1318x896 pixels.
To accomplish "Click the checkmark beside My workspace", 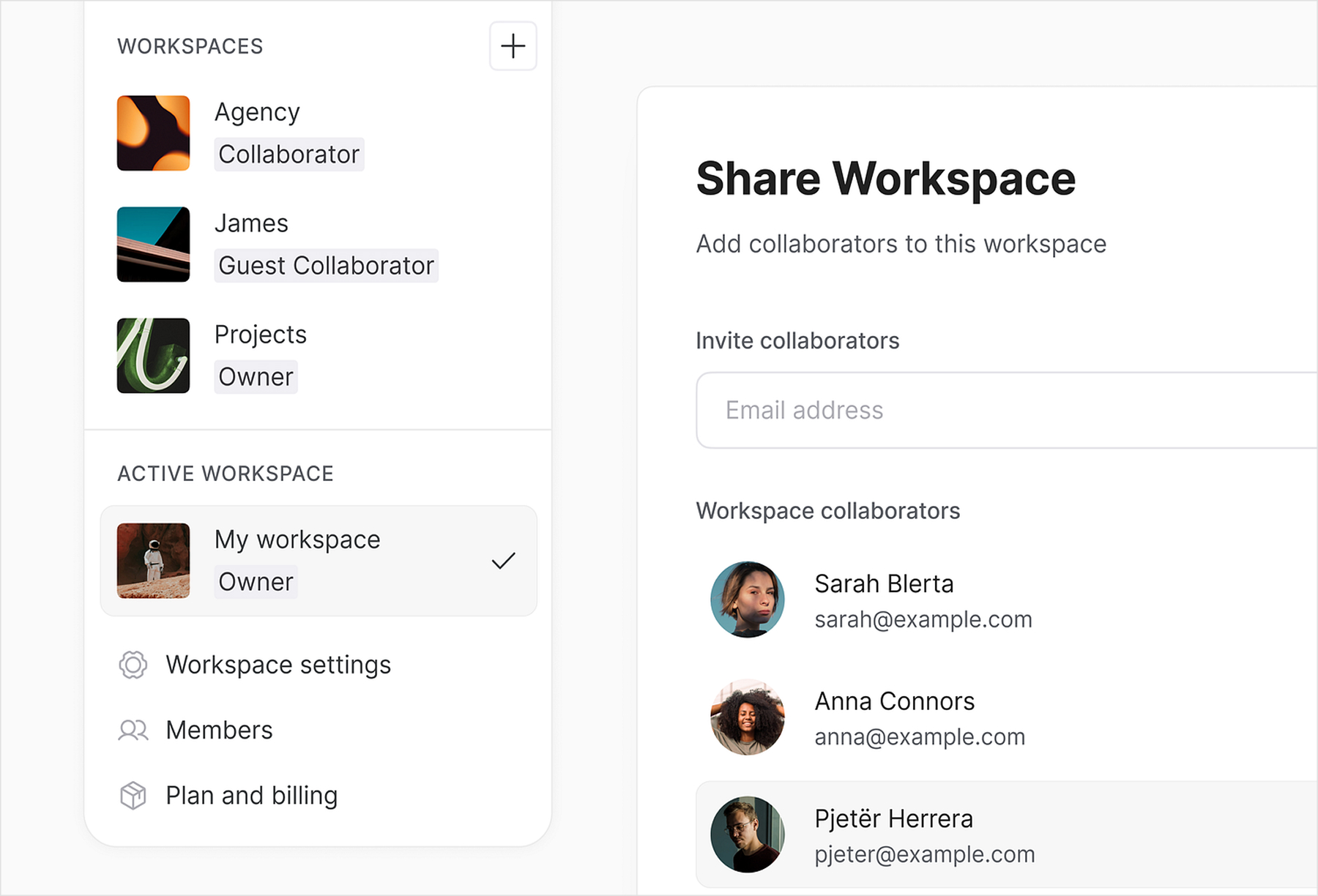I will (x=503, y=561).
